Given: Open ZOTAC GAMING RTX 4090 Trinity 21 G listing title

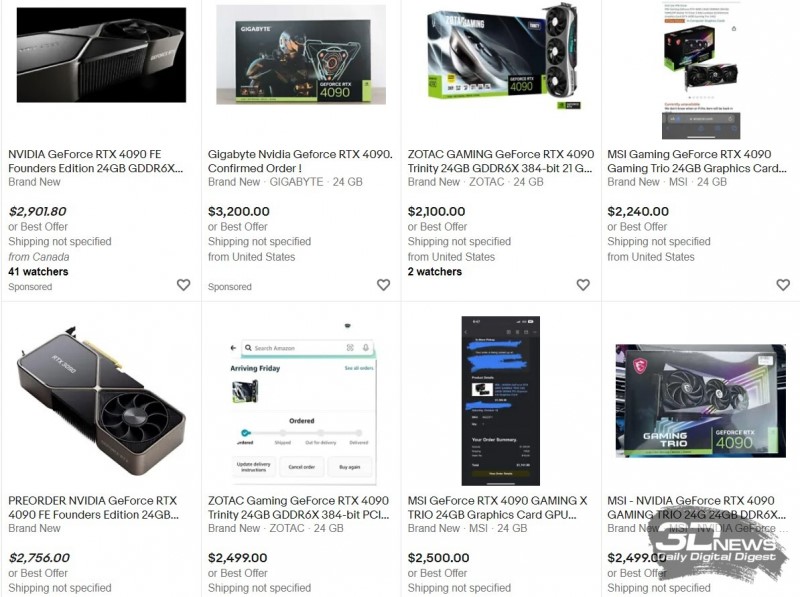Looking at the screenshot, I should point(501,161).
